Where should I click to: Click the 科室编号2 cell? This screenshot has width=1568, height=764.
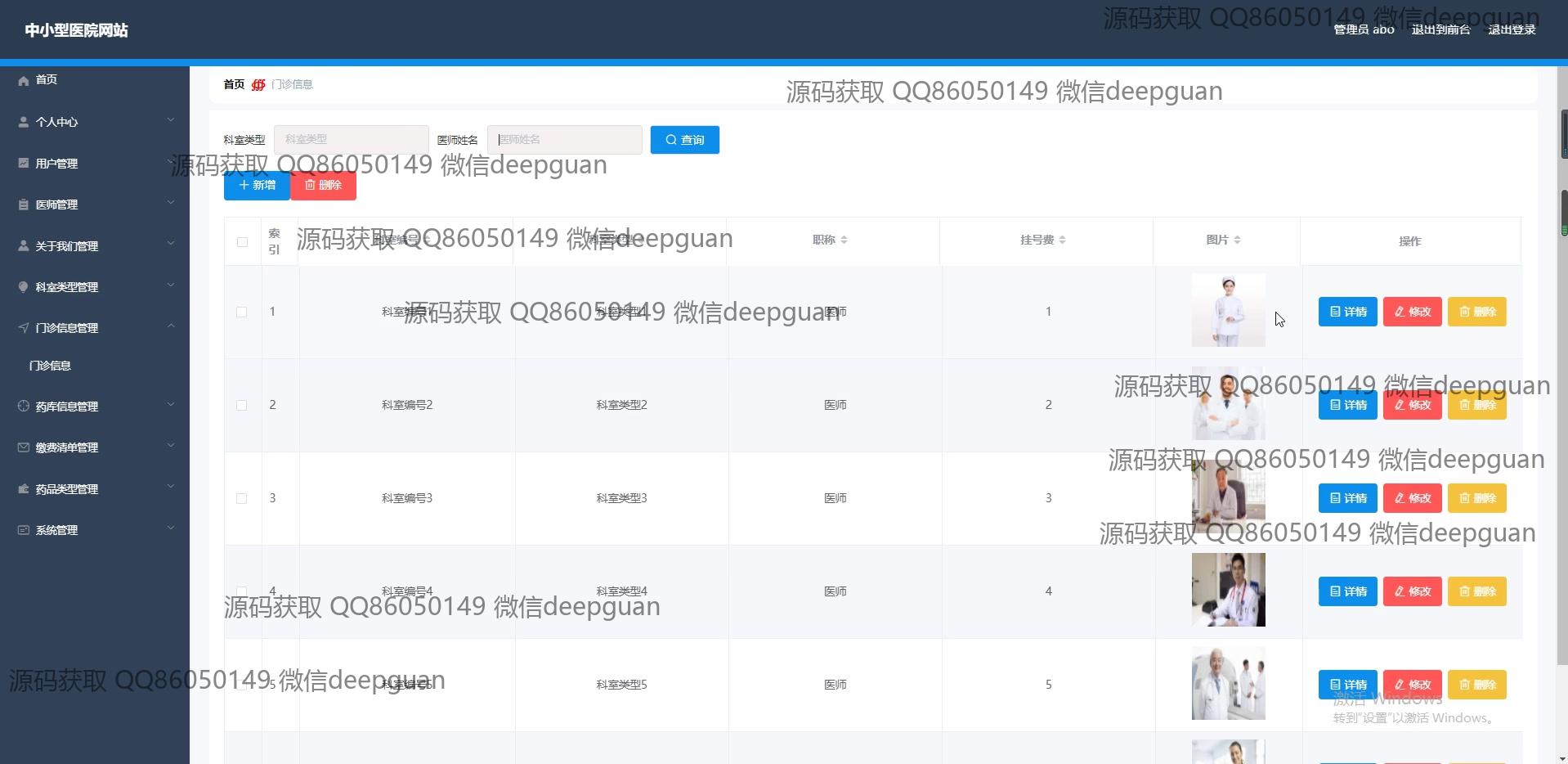pyautogui.click(x=407, y=405)
